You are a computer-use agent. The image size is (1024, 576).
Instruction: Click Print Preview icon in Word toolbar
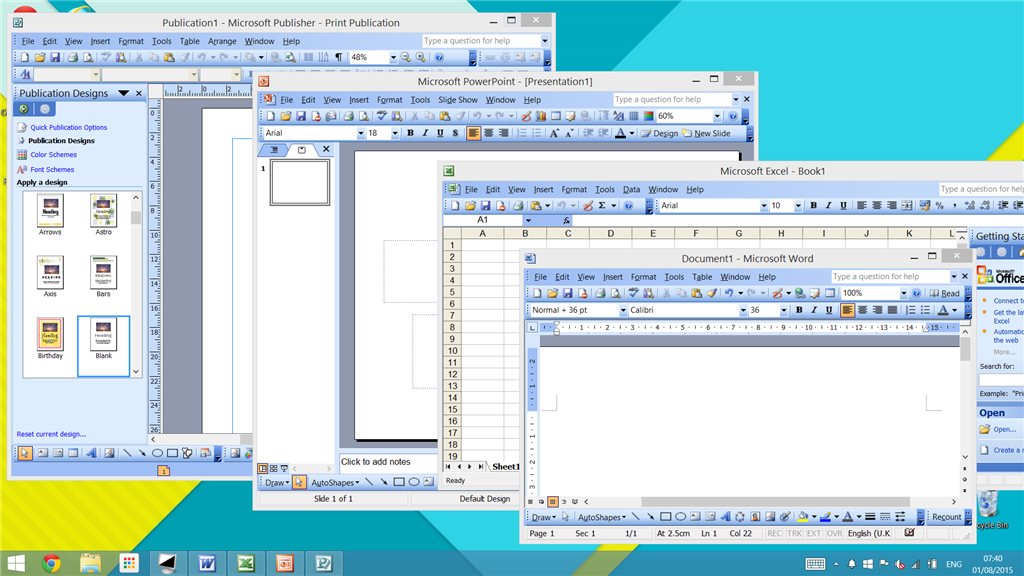click(x=615, y=293)
